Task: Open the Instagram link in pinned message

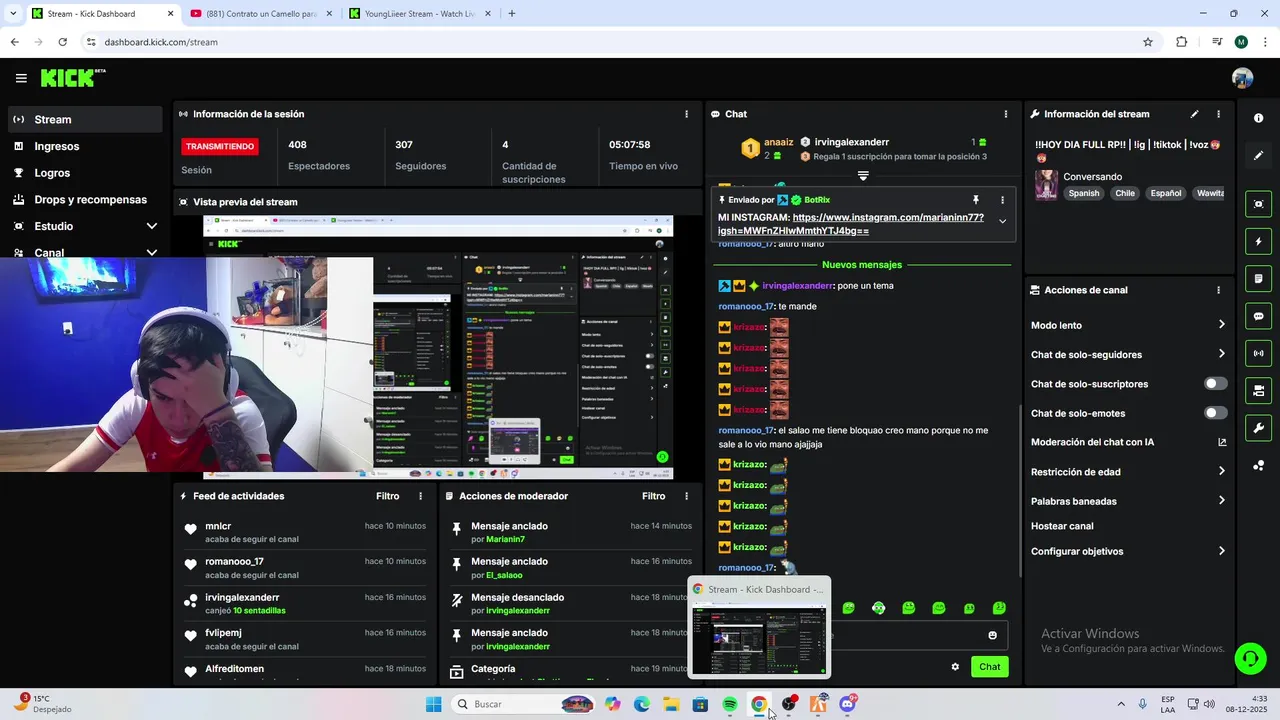Action: click(851, 224)
